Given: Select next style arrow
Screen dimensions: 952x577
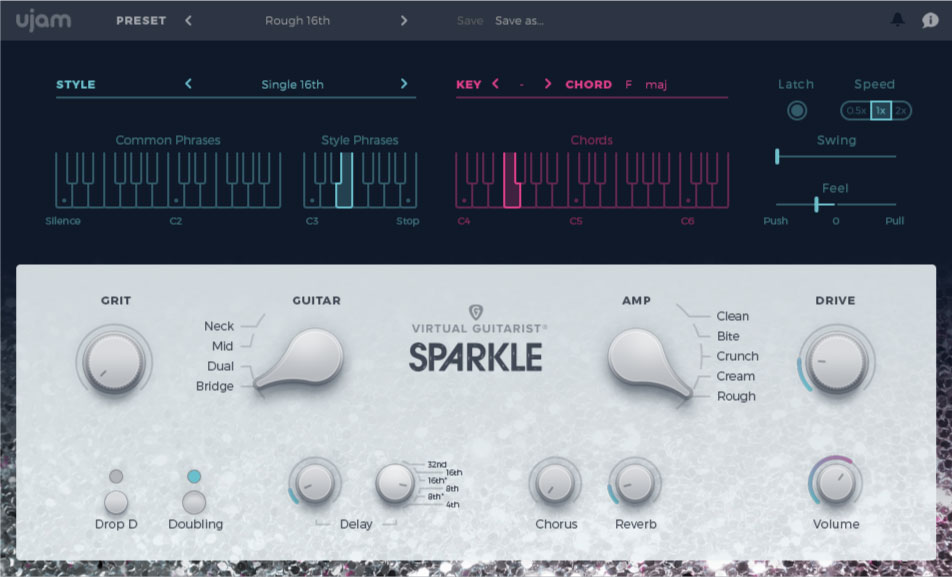Looking at the screenshot, I should click(x=404, y=84).
